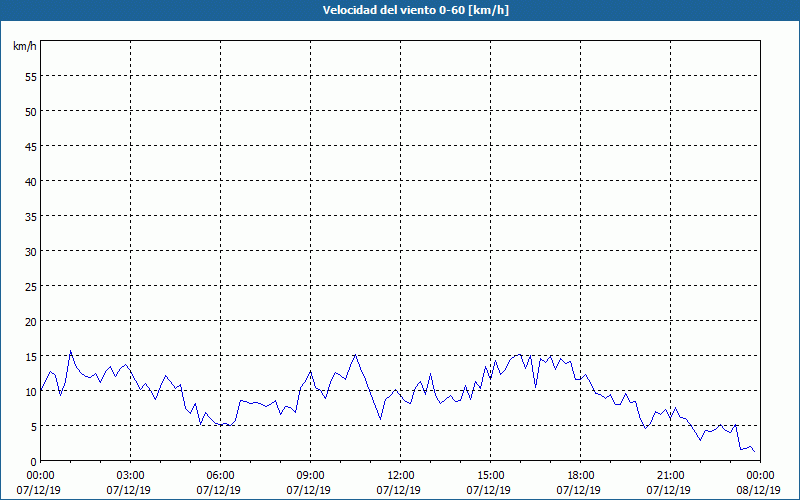The height and width of the screenshot is (500, 800).
Task: Select the '25' y-axis tick label
Action: [x=31, y=287]
